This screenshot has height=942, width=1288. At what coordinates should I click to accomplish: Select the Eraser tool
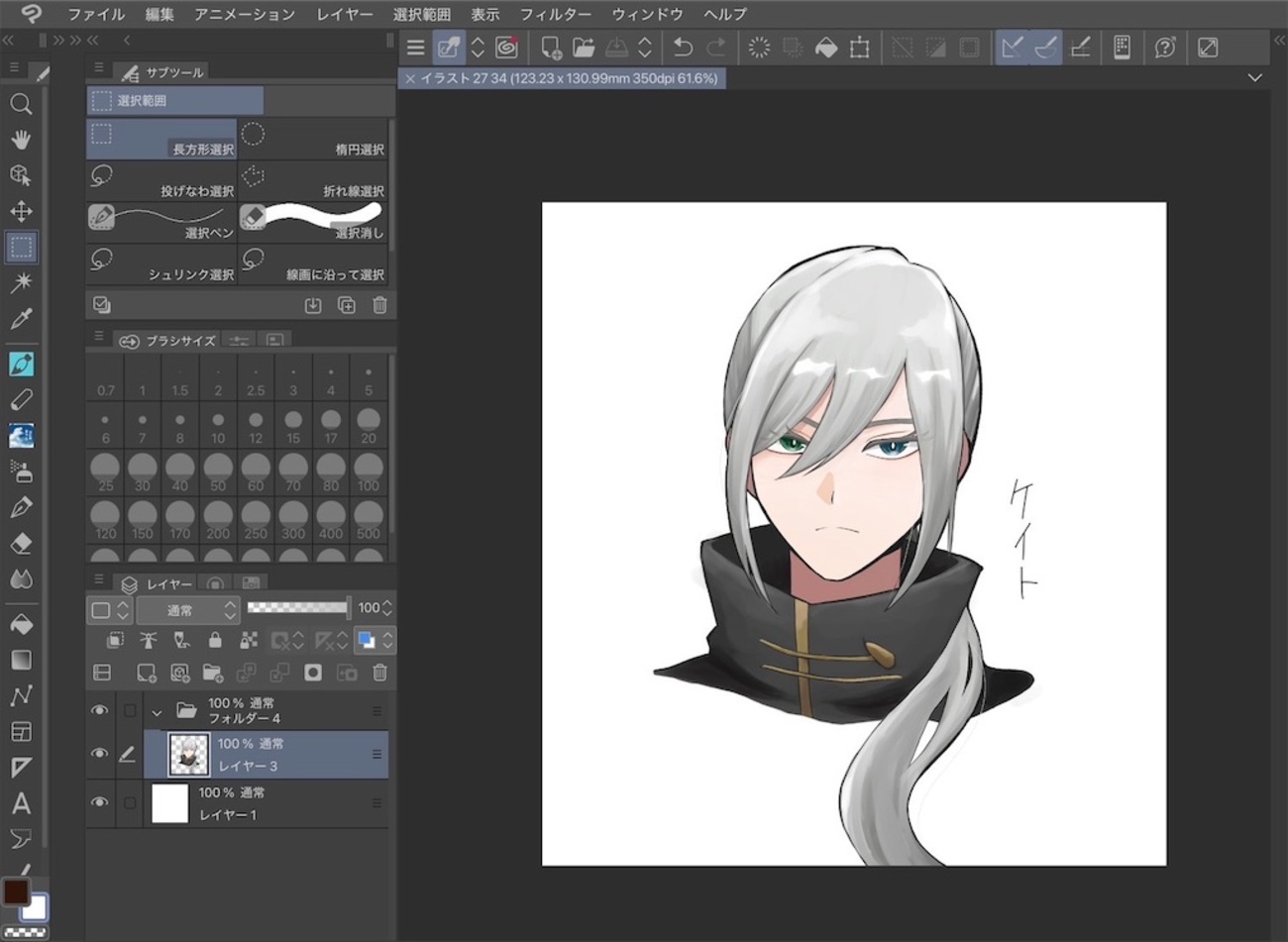pos(21,544)
